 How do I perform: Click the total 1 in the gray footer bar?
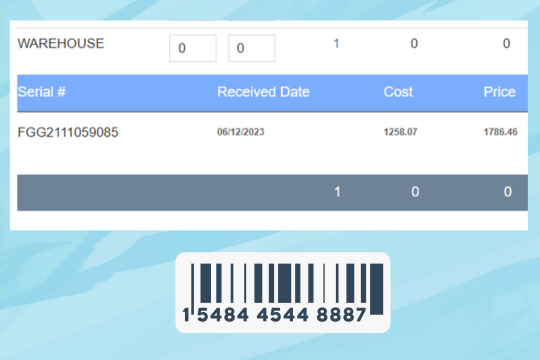pos(338,192)
